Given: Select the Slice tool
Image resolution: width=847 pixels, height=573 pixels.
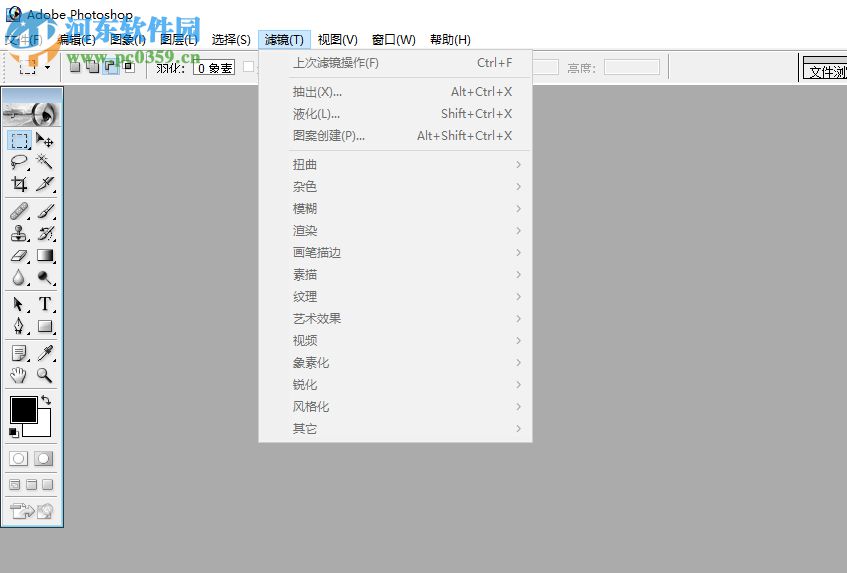Looking at the screenshot, I should tap(45, 184).
